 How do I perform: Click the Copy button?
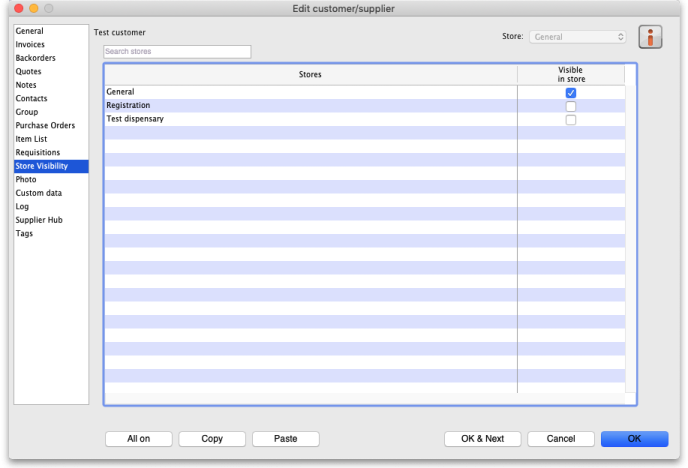click(x=212, y=439)
